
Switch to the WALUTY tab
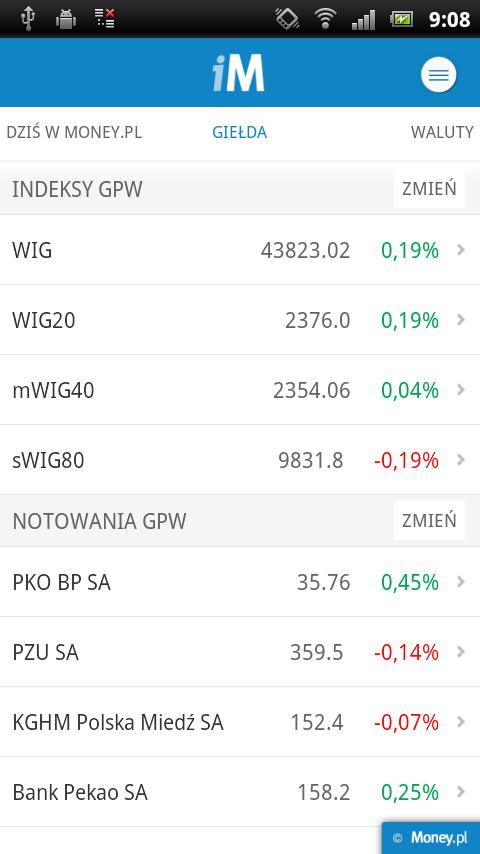coord(442,132)
